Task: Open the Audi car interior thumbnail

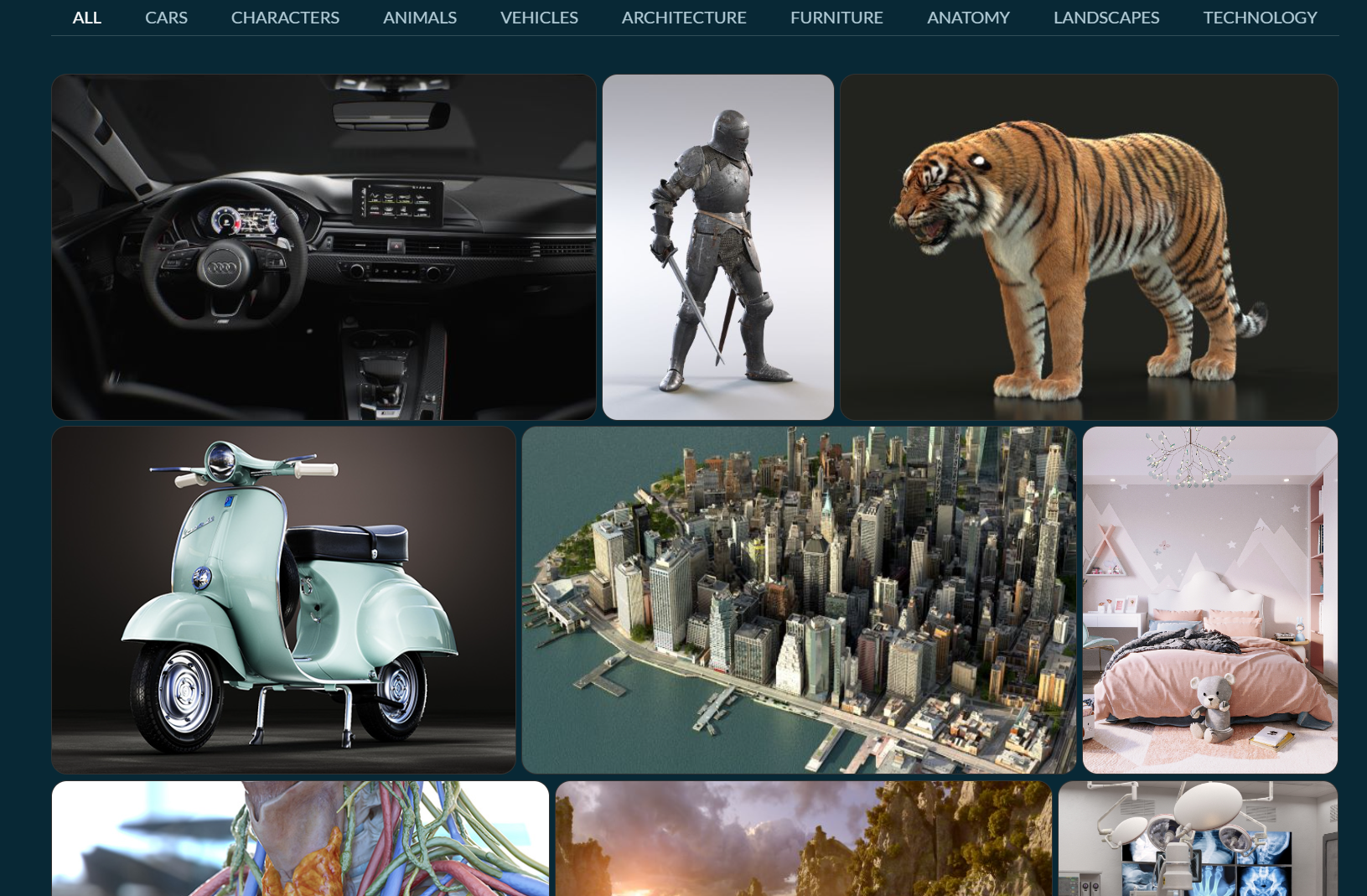Action: (x=324, y=247)
